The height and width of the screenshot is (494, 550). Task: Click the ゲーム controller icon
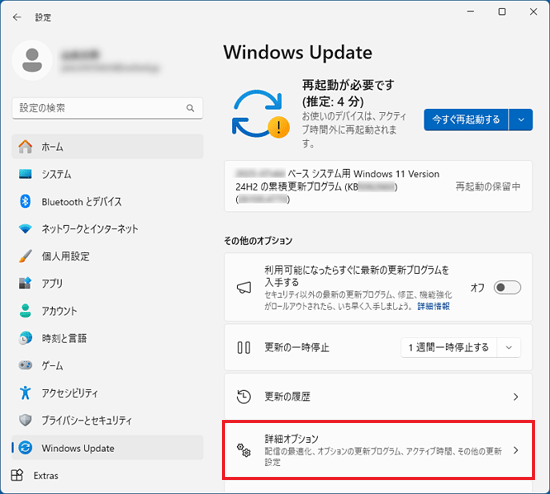point(25,365)
